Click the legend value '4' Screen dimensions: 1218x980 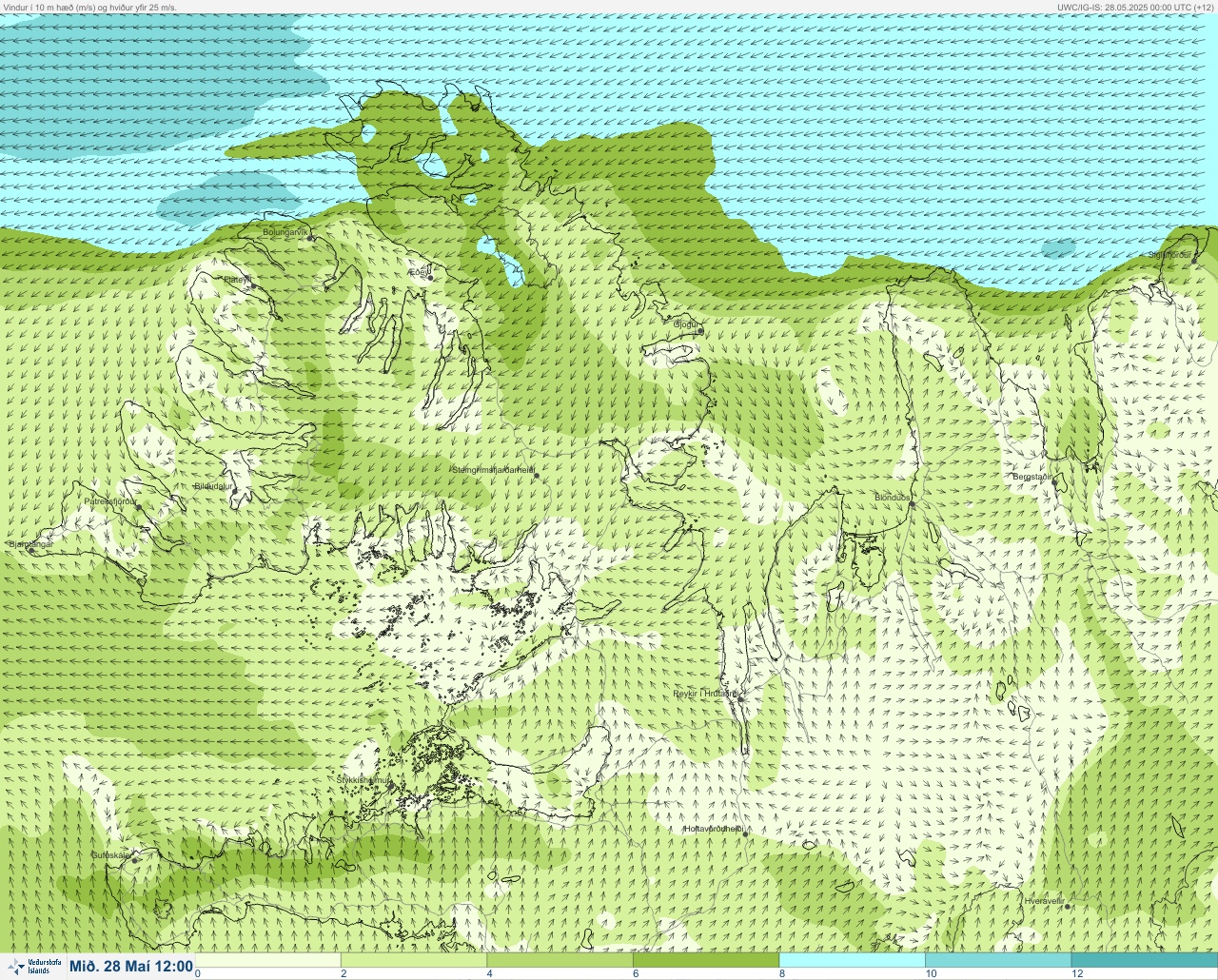[489, 973]
